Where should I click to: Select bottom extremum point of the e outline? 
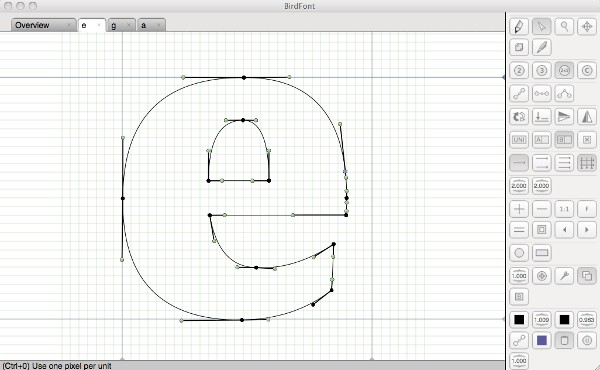click(242, 320)
